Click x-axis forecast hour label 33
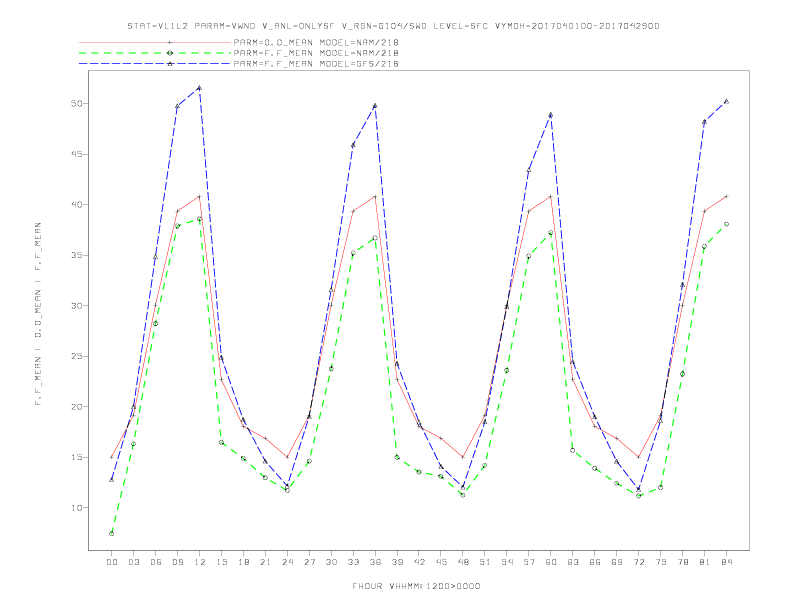The image size is (792, 612). click(x=353, y=562)
